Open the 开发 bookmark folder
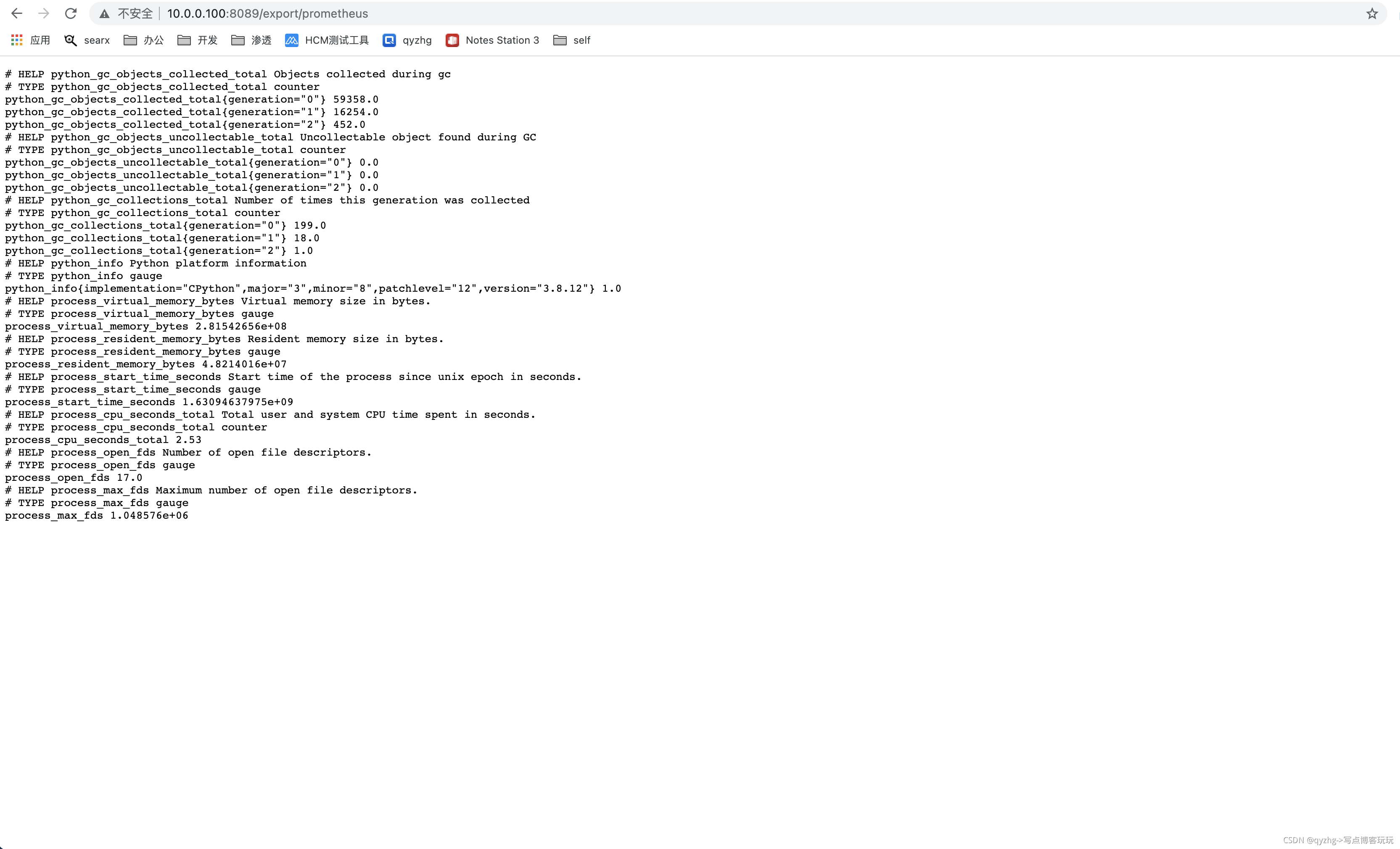The height and width of the screenshot is (849, 1400). click(x=198, y=40)
